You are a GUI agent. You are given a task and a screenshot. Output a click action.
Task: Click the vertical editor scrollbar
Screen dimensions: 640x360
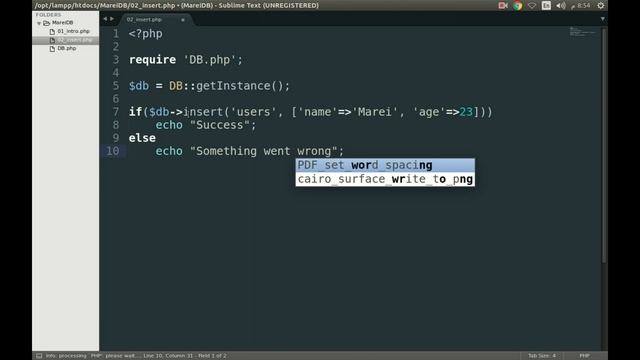point(604,145)
